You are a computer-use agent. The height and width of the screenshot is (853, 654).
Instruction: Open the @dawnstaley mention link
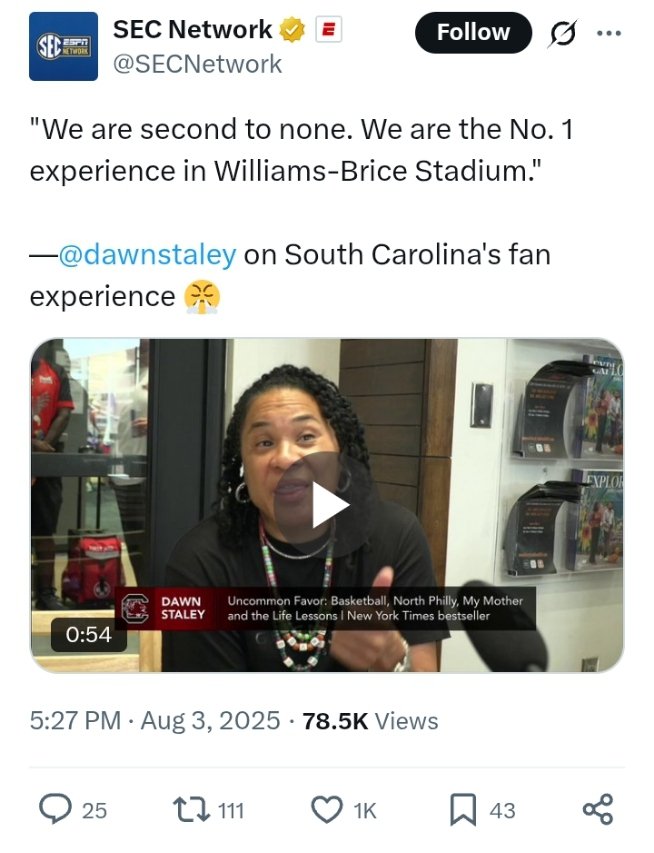coord(147,254)
